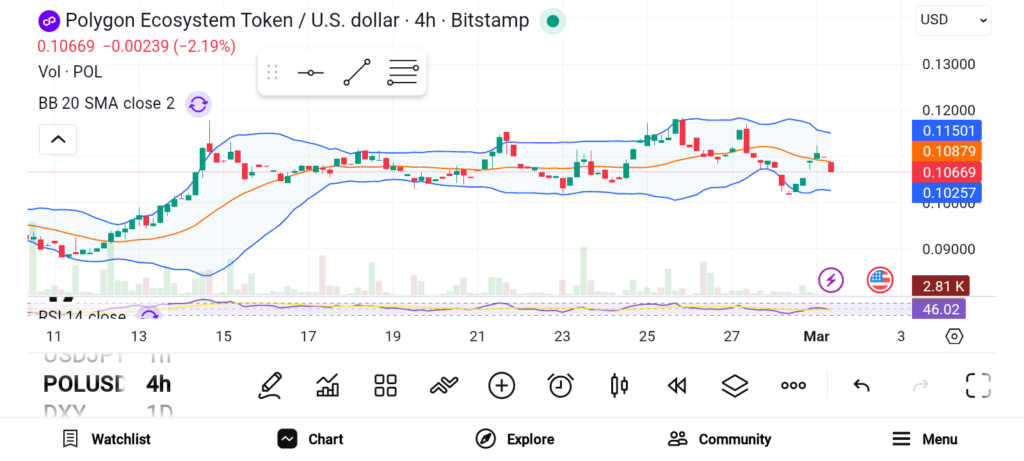Toggle the market open status indicator
1024x461 pixels.
(552, 21)
